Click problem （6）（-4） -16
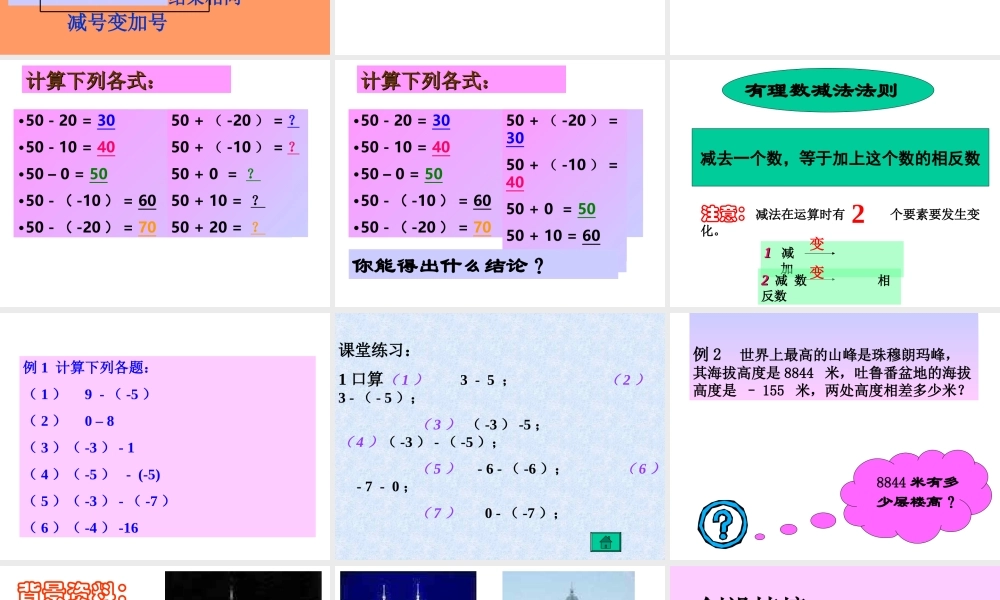 click(x=84, y=528)
